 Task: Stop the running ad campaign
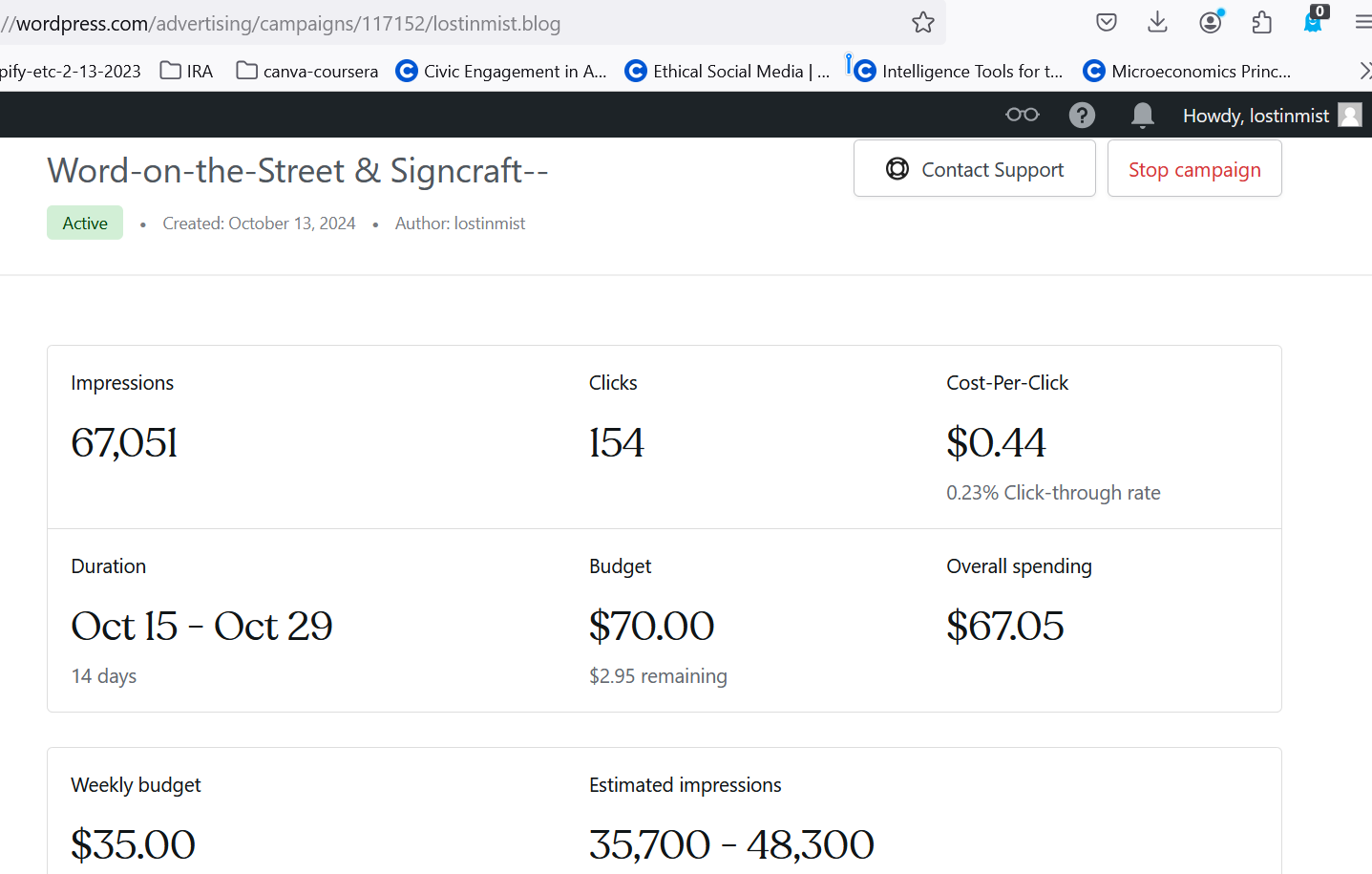tap(1193, 169)
